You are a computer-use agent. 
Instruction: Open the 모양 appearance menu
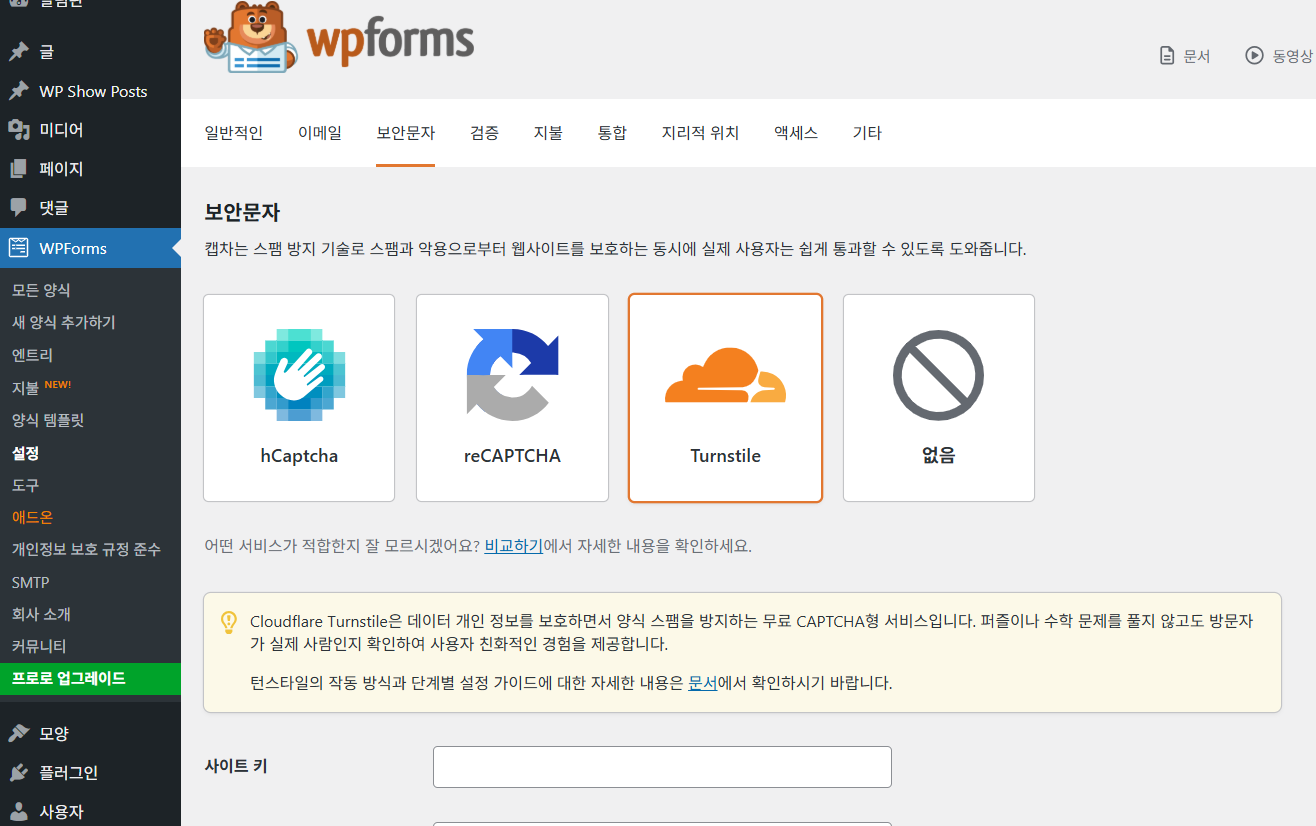point(90,733)
